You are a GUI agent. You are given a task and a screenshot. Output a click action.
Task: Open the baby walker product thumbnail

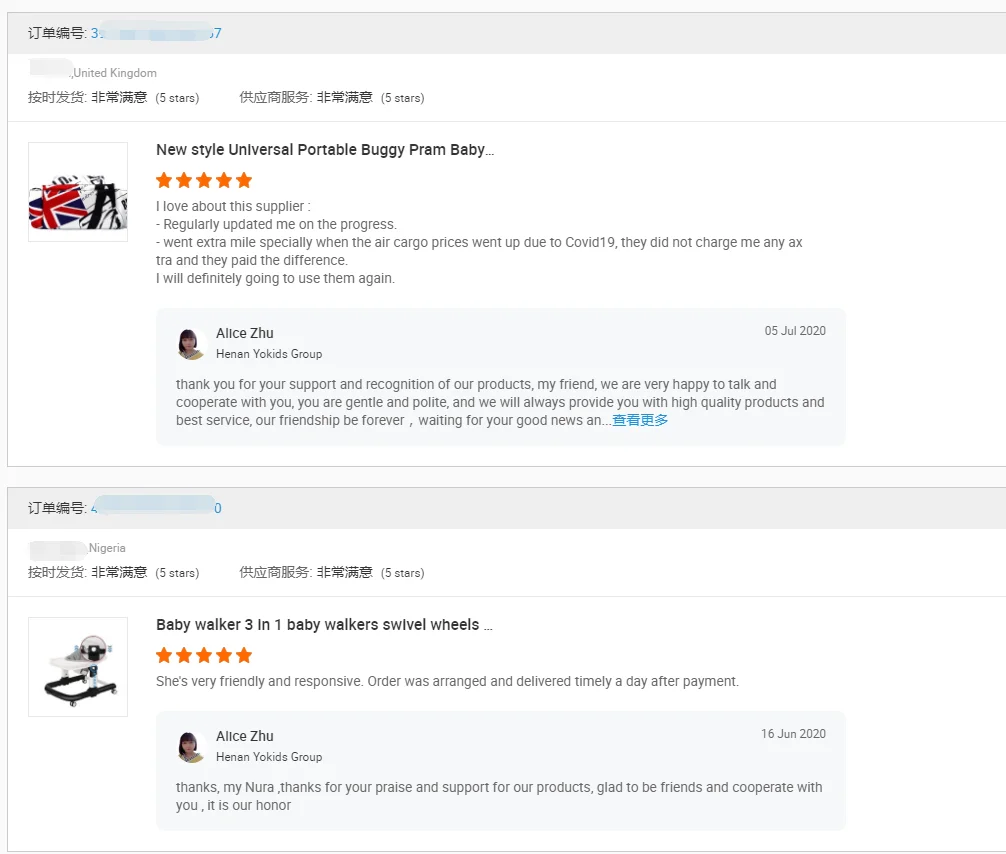(x=78, y=667)
